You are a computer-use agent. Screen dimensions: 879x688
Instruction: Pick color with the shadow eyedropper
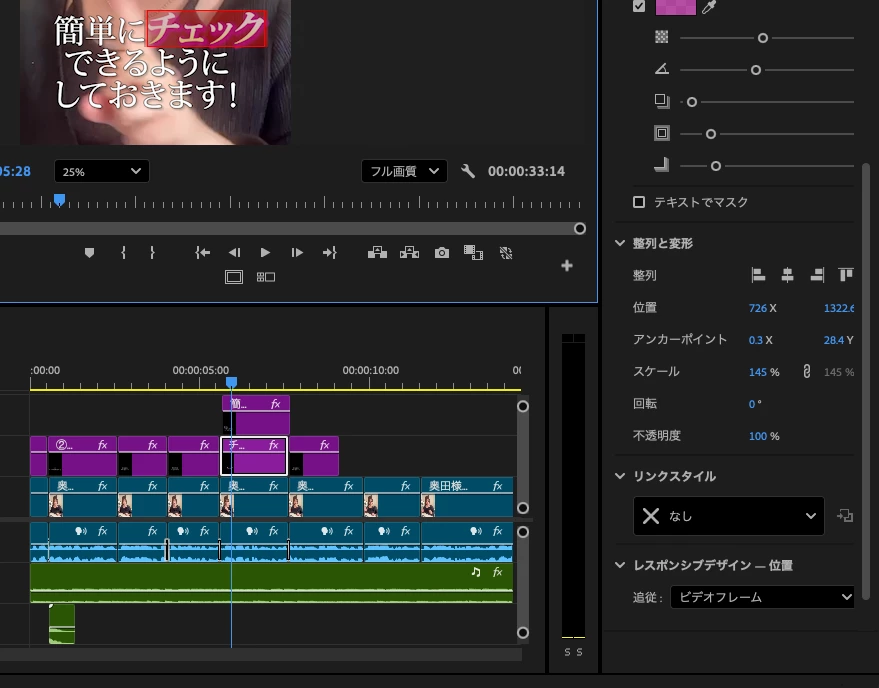tap(709, 7)
